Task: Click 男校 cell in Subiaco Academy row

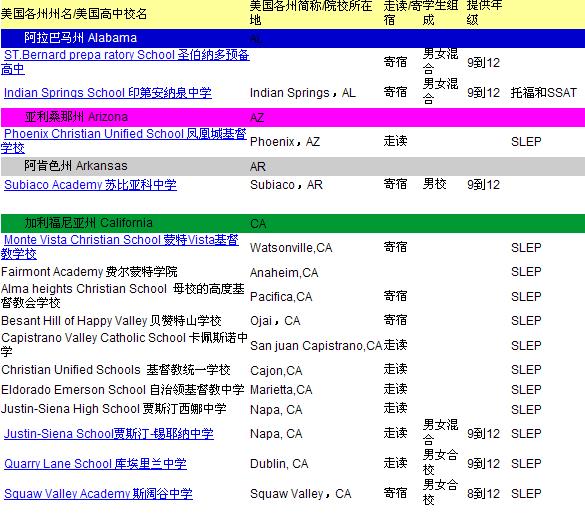Action: point(434,184)
